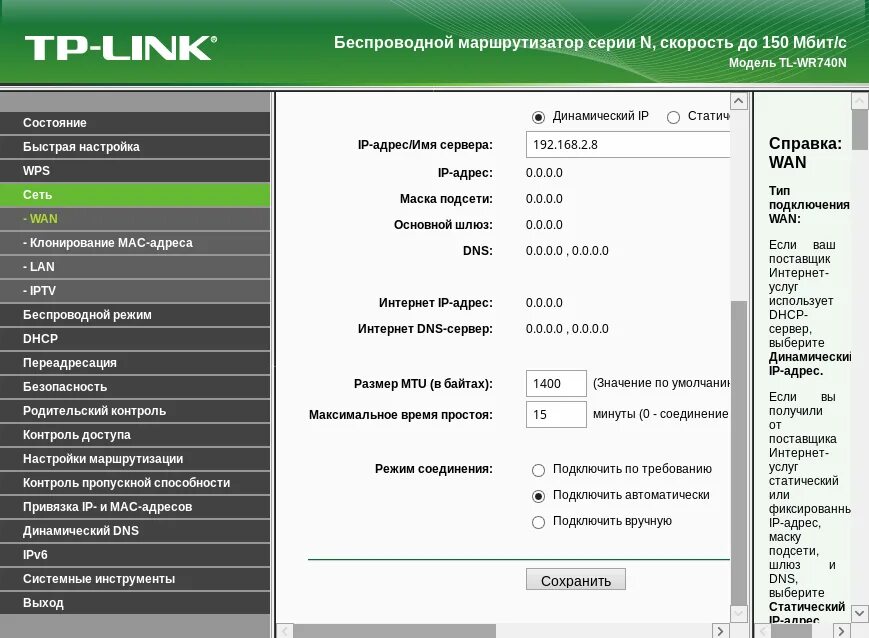The width and height of the screenshot is (869, 638).
Task: Open Контроль доступа section
Action: pos(135,435)
